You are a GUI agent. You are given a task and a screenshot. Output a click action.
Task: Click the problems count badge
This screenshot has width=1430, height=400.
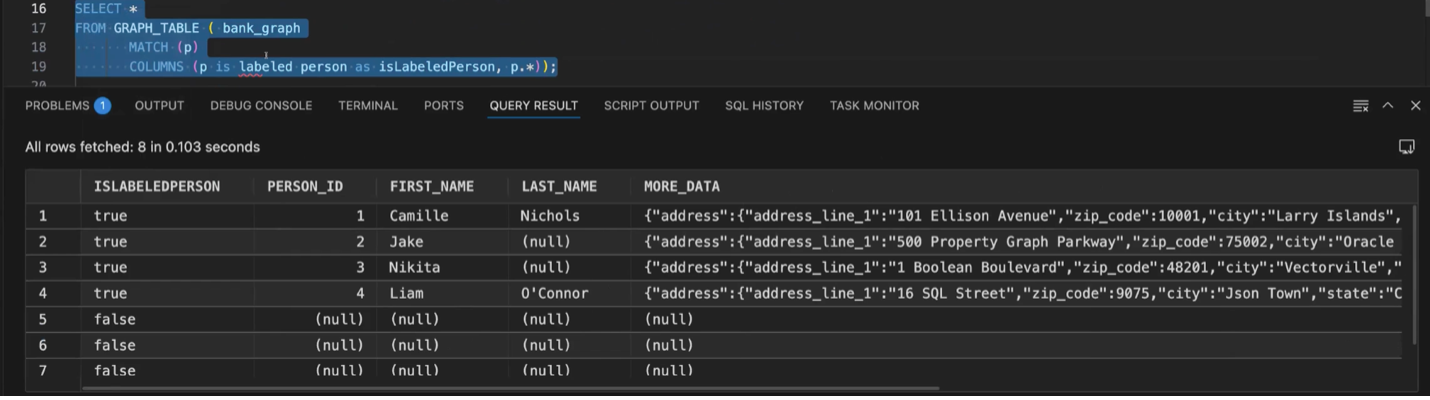point(102,105)
